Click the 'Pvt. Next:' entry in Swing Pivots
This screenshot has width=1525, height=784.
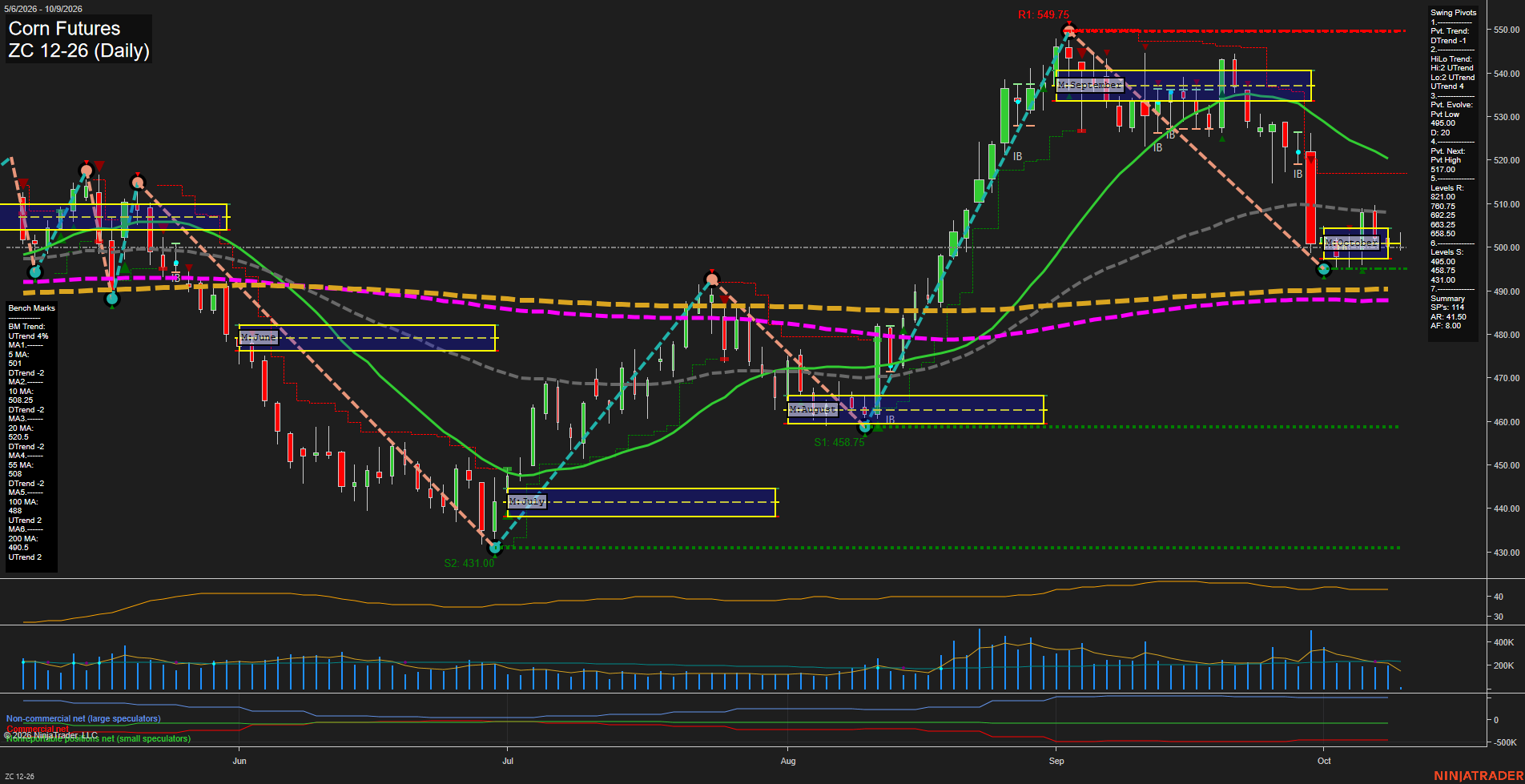(1447, 151)
